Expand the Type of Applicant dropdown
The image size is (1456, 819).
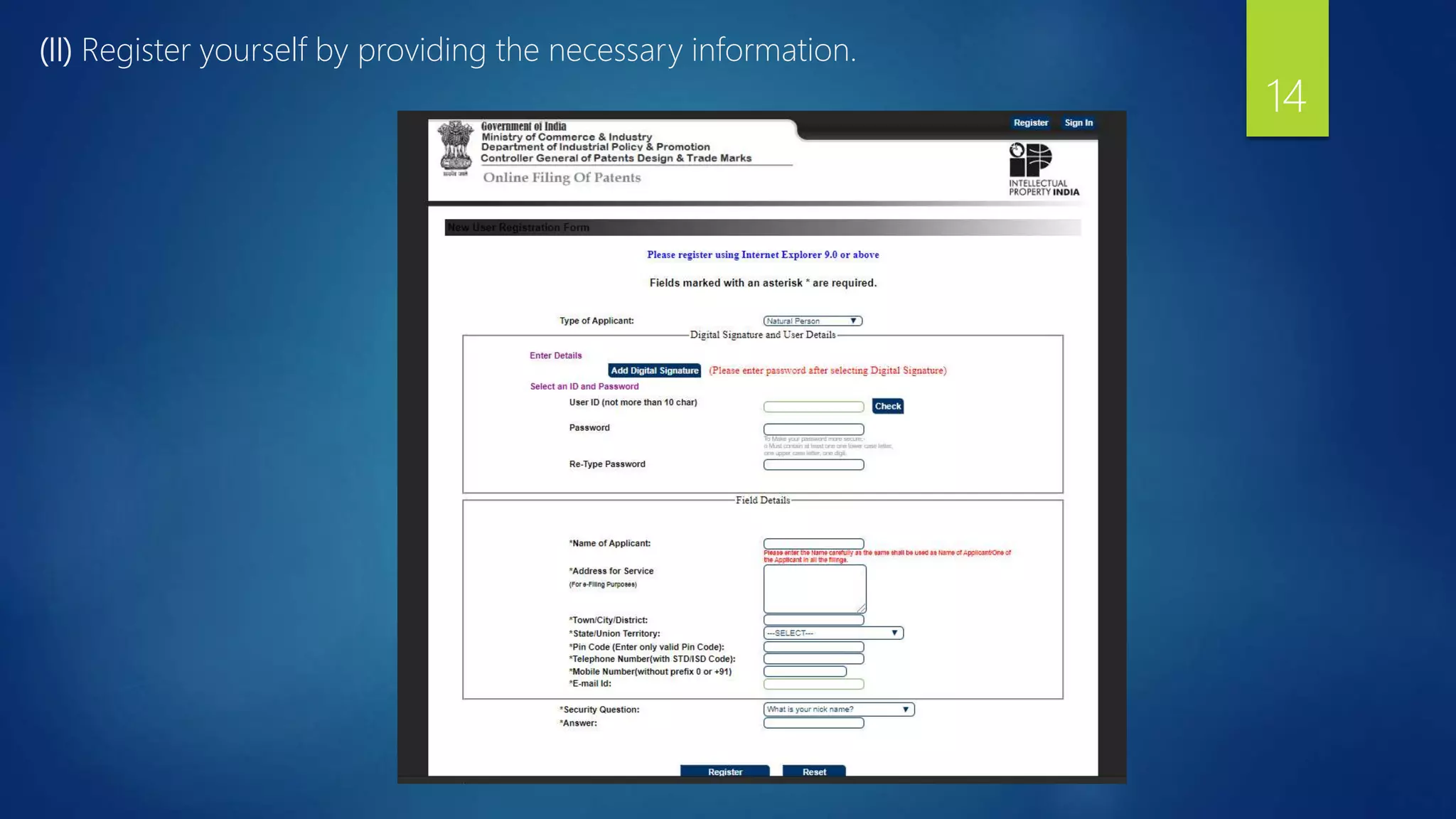pos(813,321)
